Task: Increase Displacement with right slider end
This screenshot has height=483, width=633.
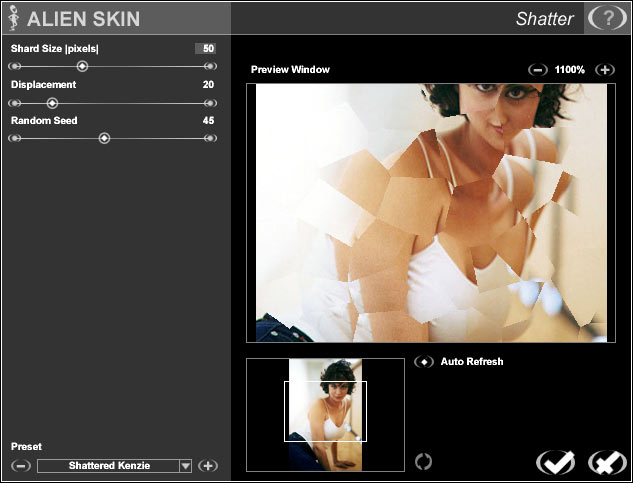Action: coord(210,103)
